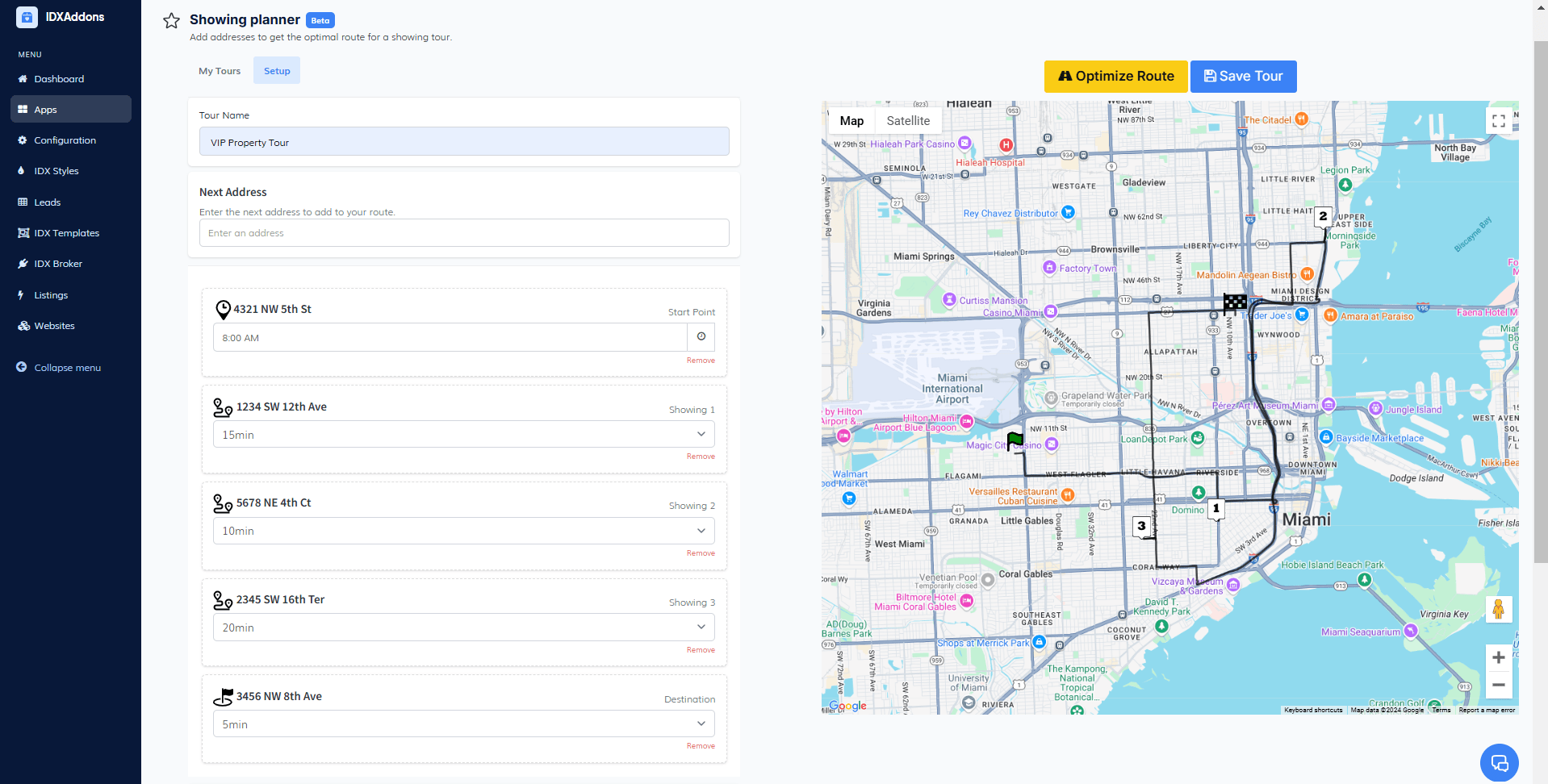Screen dimensions: 1548x784
Task: Click the checkered finish flag on map
Action: (1234, 303)
